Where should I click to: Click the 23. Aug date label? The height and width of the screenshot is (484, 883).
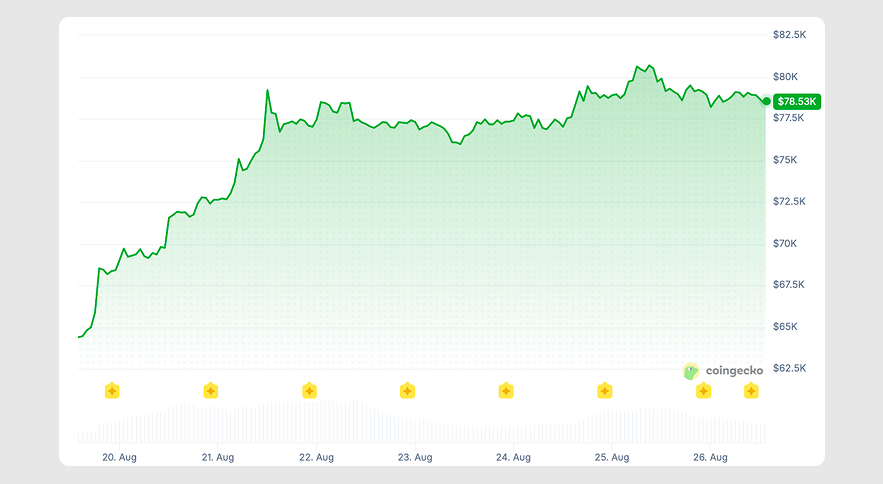pyautogui.click(x=415, y=458)
